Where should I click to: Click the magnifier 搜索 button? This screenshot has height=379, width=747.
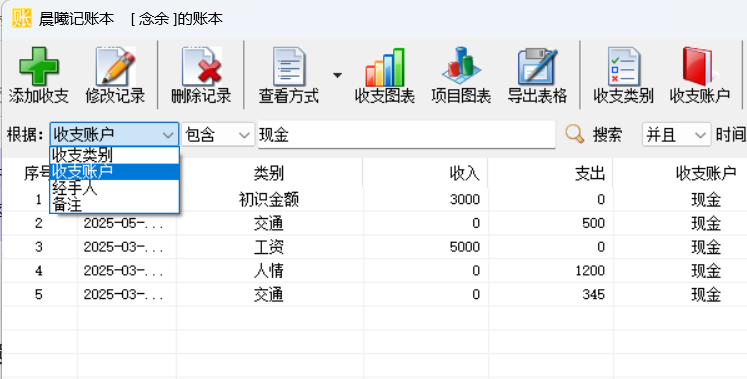pos(594,135)
